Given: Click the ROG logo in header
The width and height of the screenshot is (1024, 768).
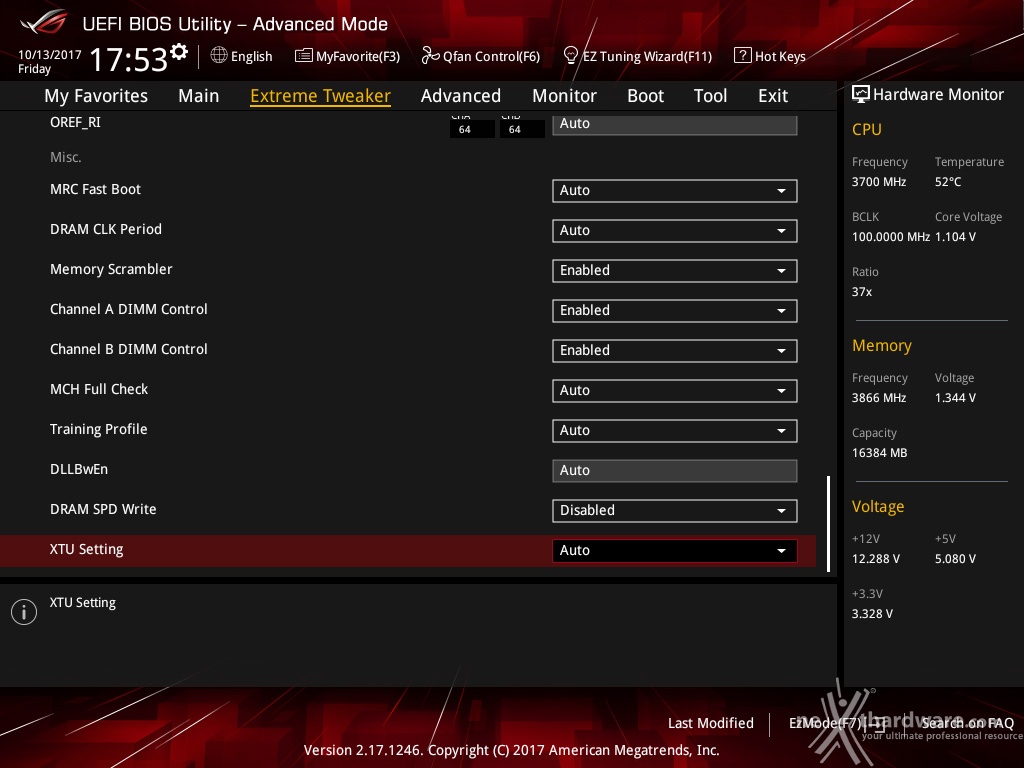Looking at the screenshot, I should (44, 22).
